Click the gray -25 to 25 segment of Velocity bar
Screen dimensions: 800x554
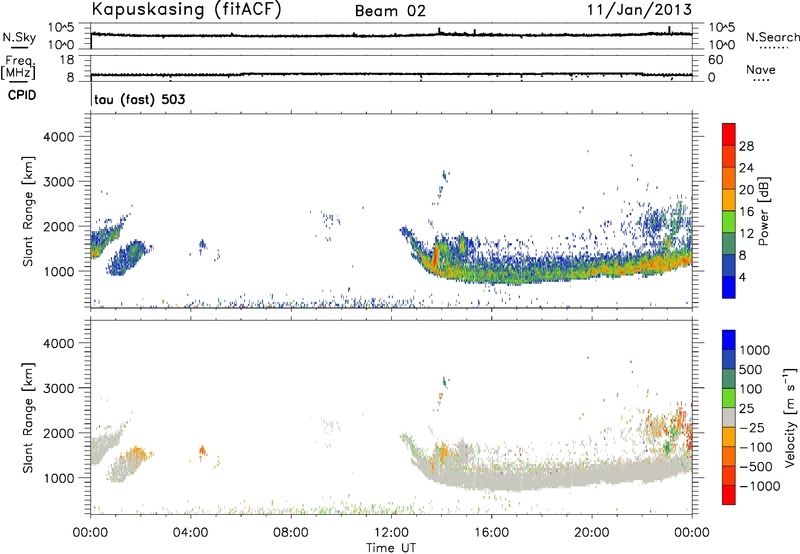[x=729, y=417]
